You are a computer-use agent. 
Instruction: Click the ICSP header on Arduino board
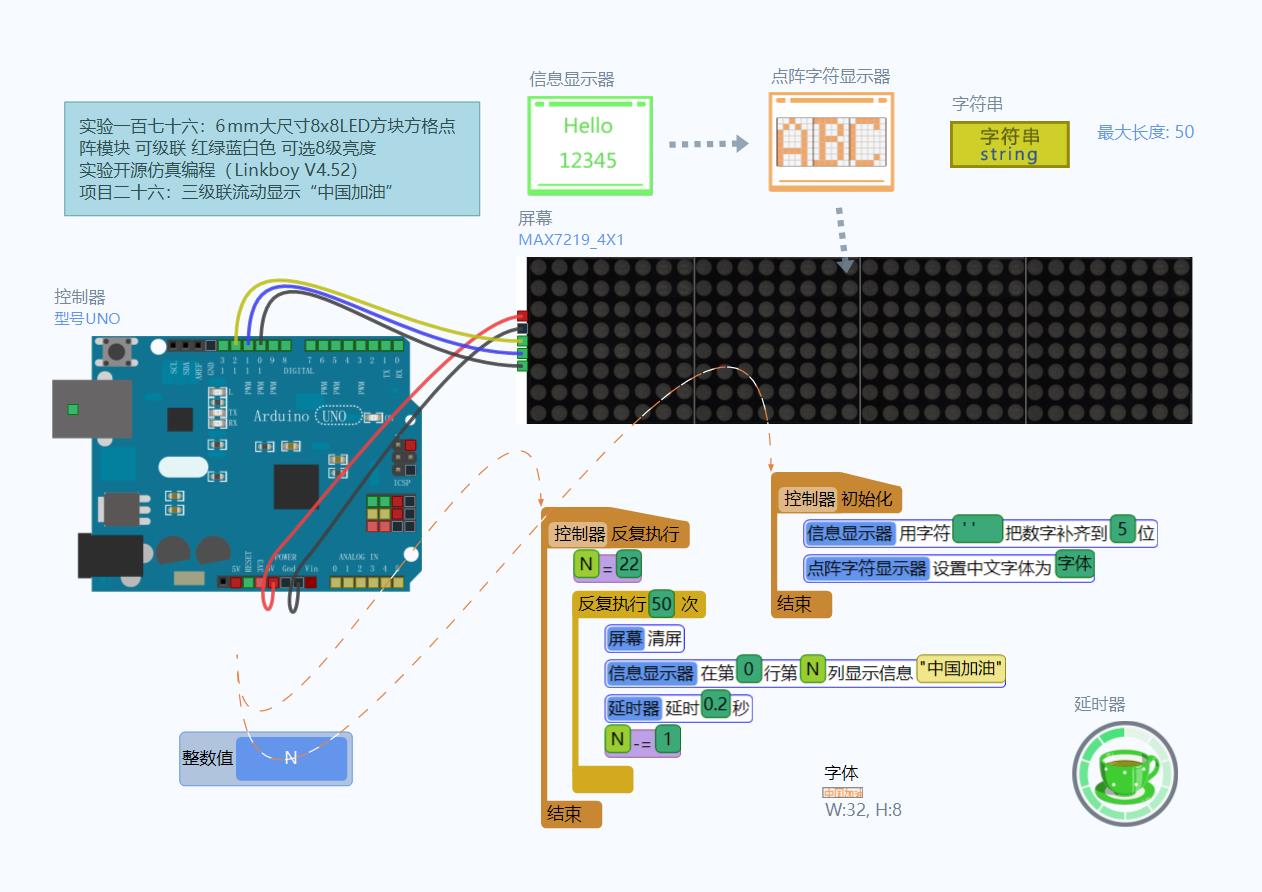[x=403, y=459]
